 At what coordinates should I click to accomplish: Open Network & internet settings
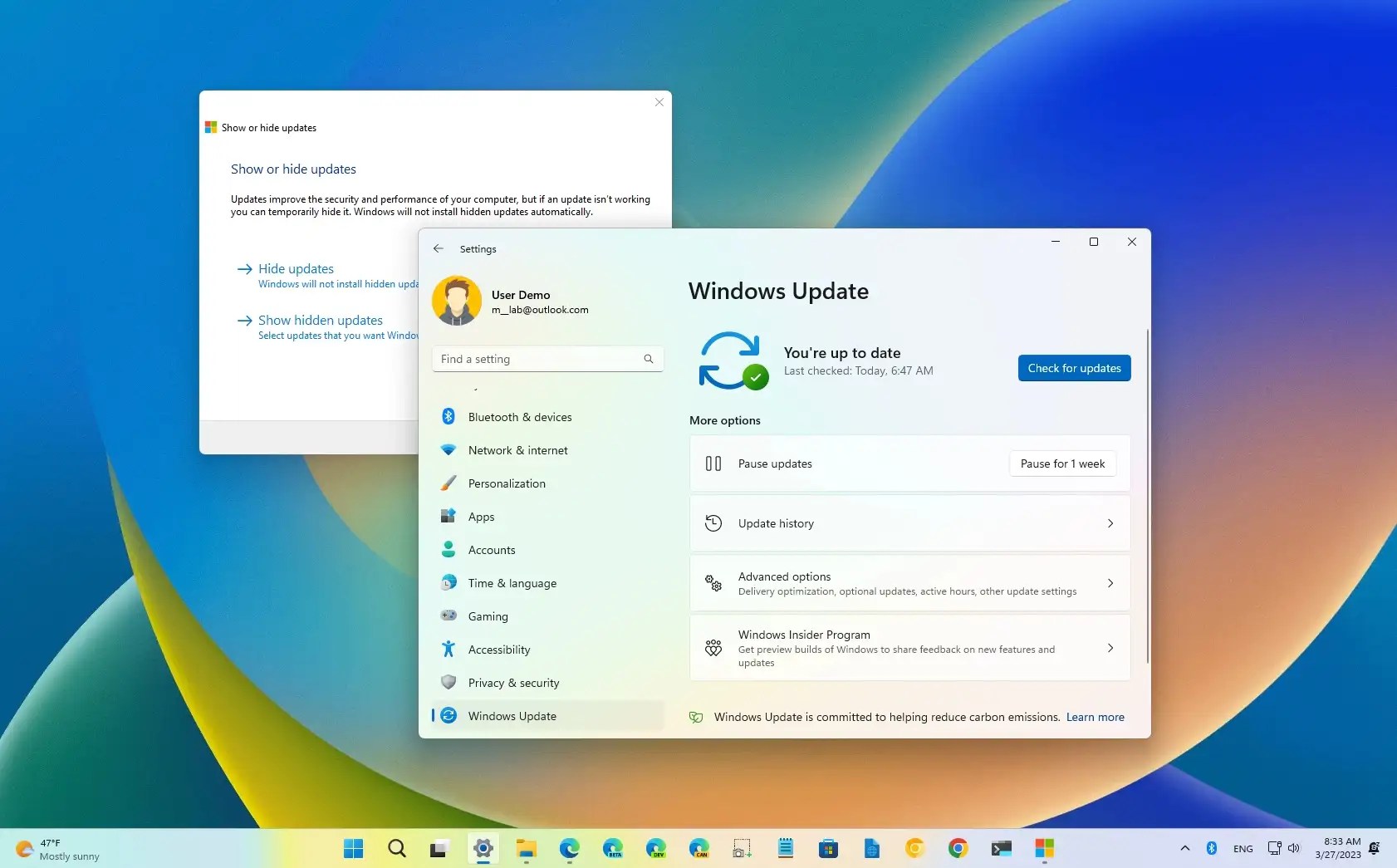click(517, 450)
